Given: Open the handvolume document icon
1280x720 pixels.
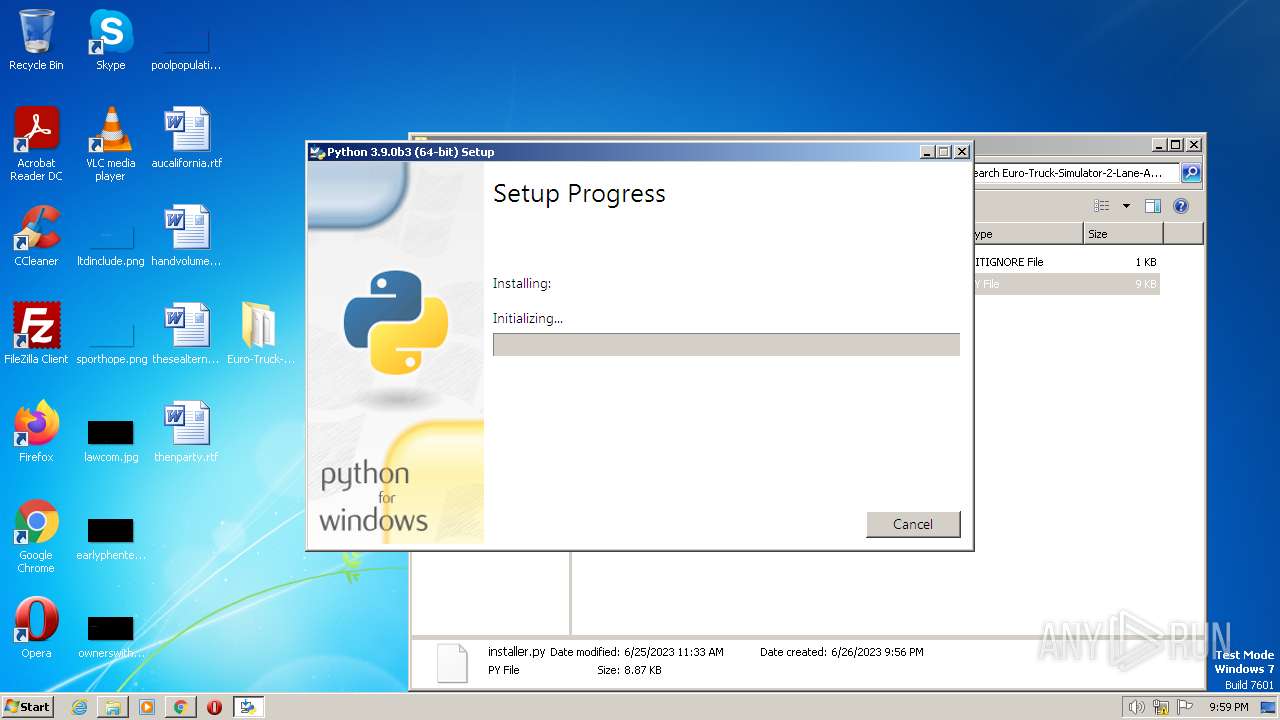Looking at the screenshot, I should 187,236.
